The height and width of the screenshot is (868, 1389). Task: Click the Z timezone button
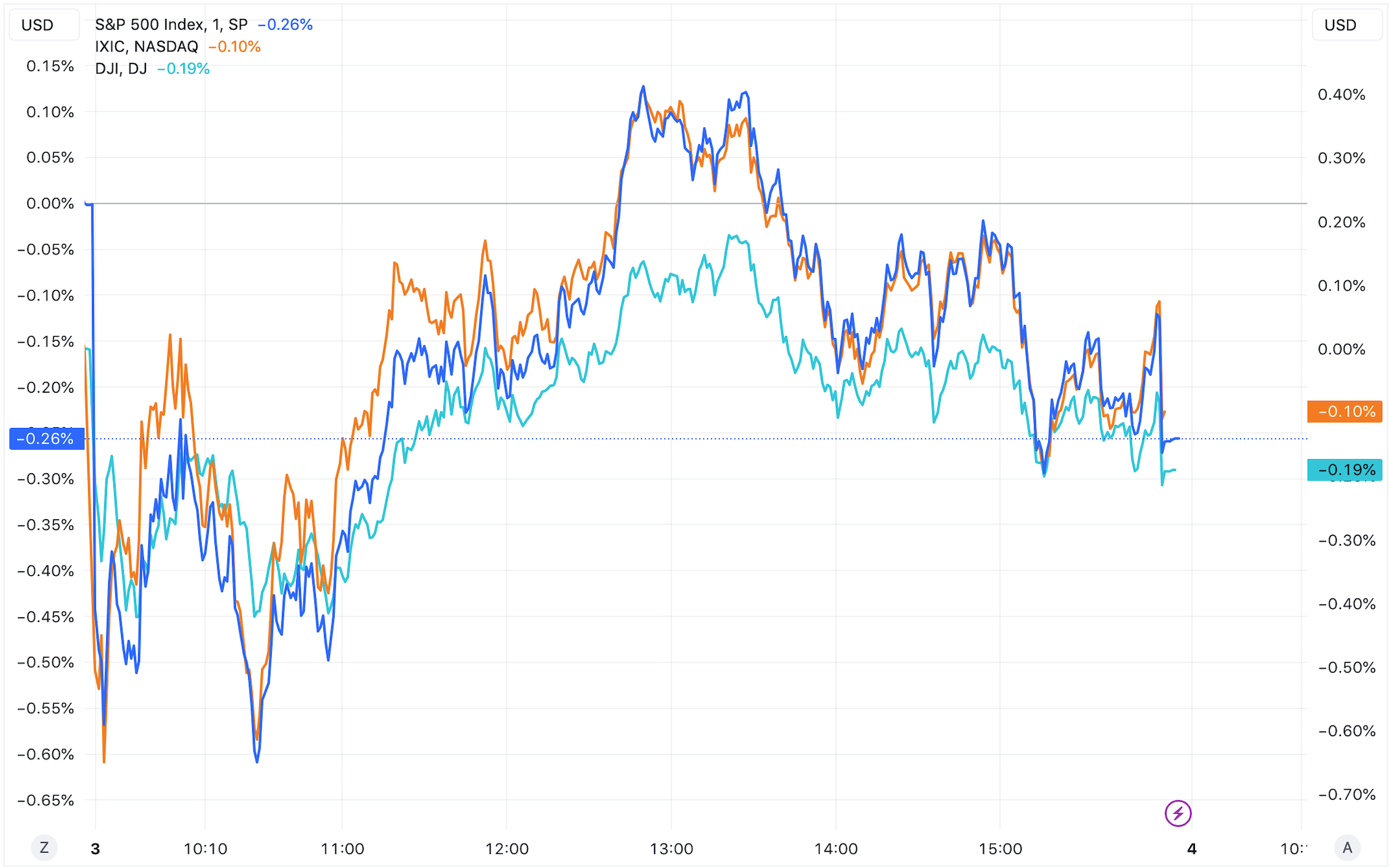[x=45, y=848]
